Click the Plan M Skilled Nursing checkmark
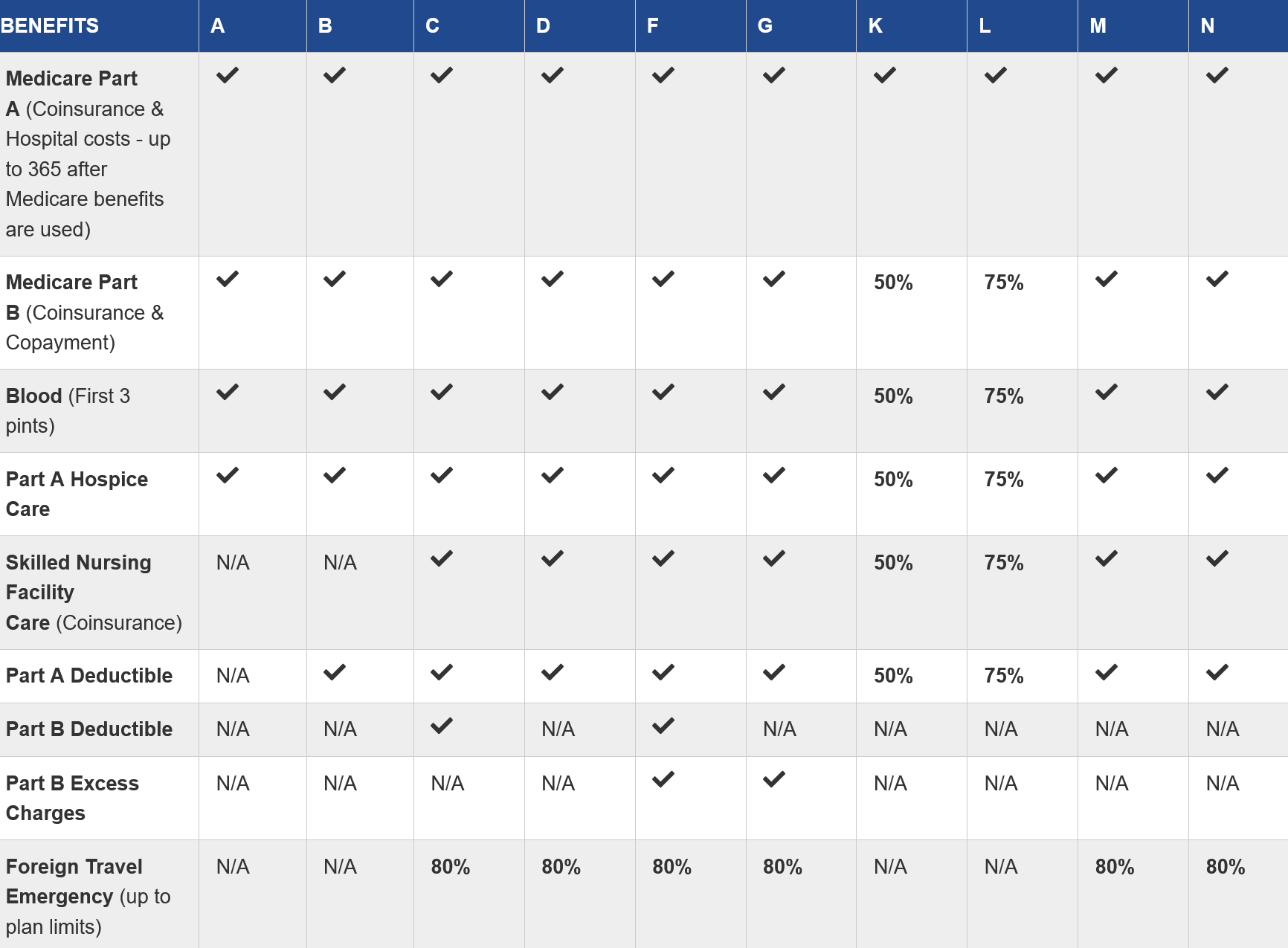 1106,558
